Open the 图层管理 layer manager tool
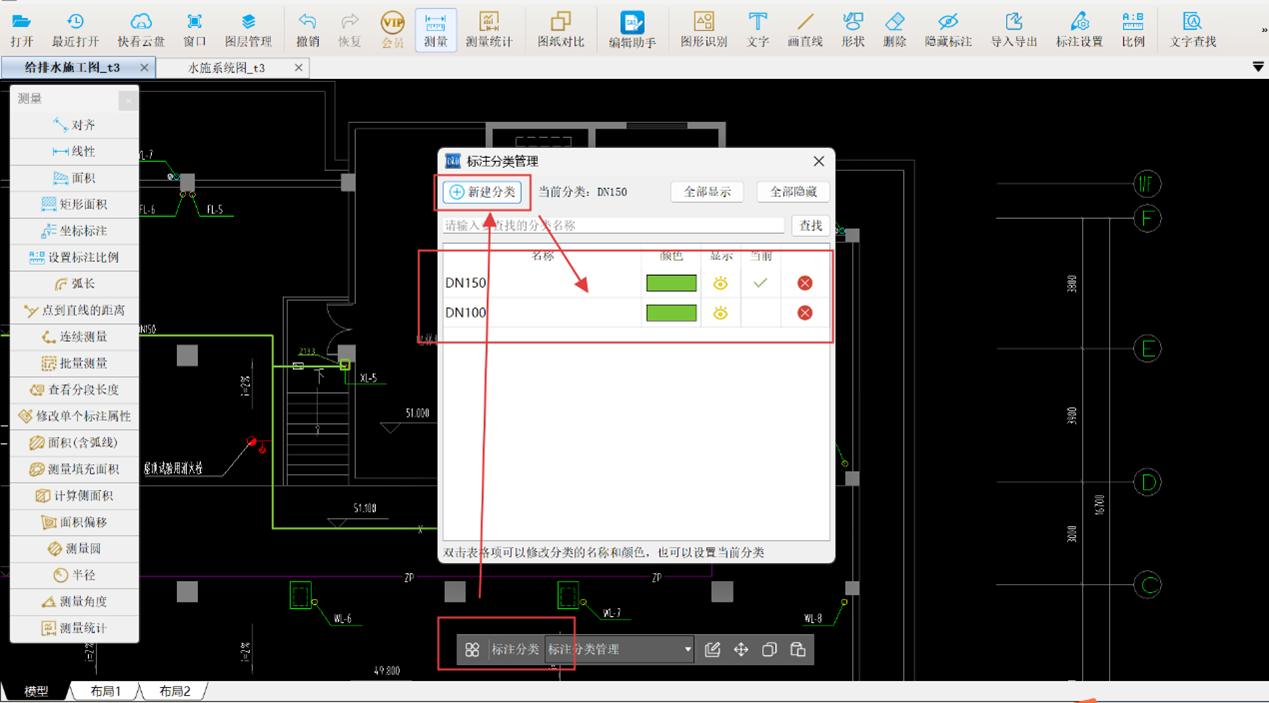 point(248,29)
